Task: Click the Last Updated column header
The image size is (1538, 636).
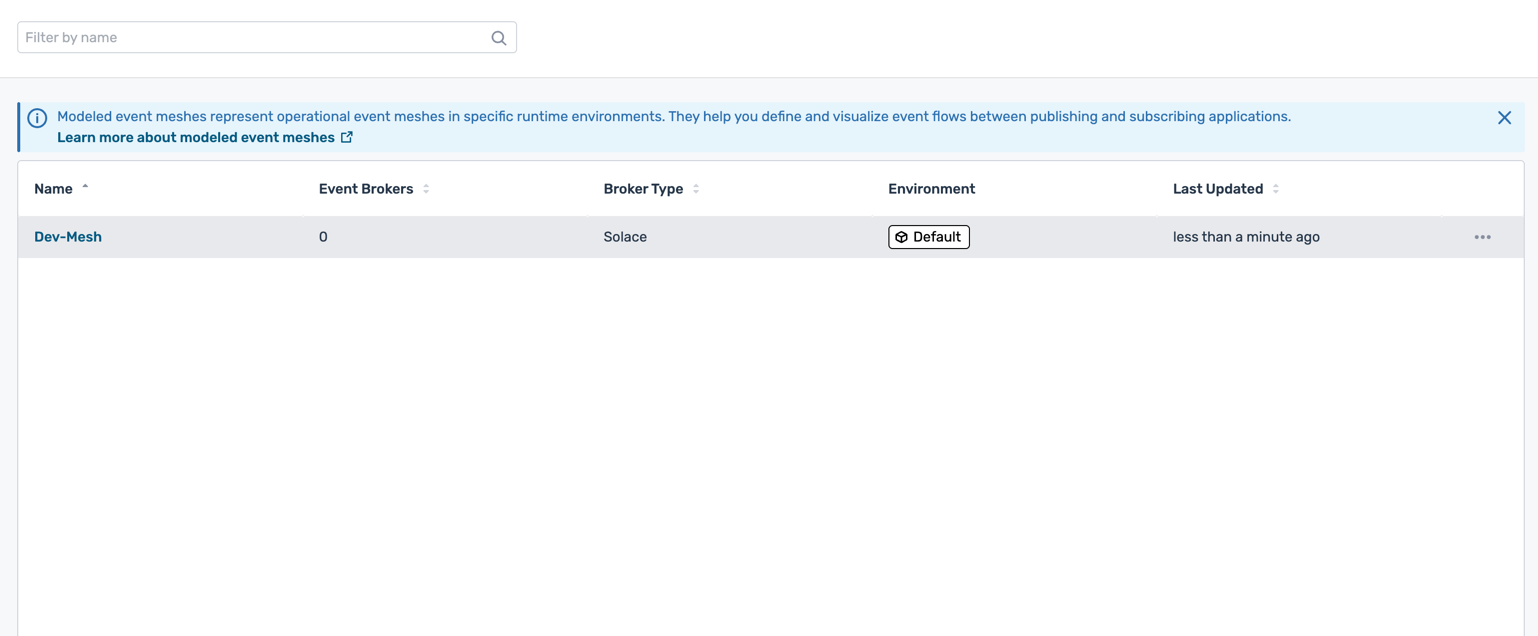Action: (x=1217, y=189)
